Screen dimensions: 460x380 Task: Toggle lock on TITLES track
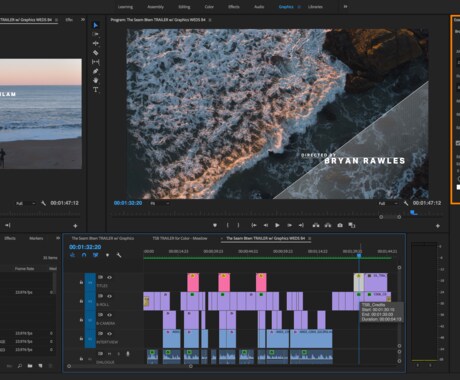[81, 282]
